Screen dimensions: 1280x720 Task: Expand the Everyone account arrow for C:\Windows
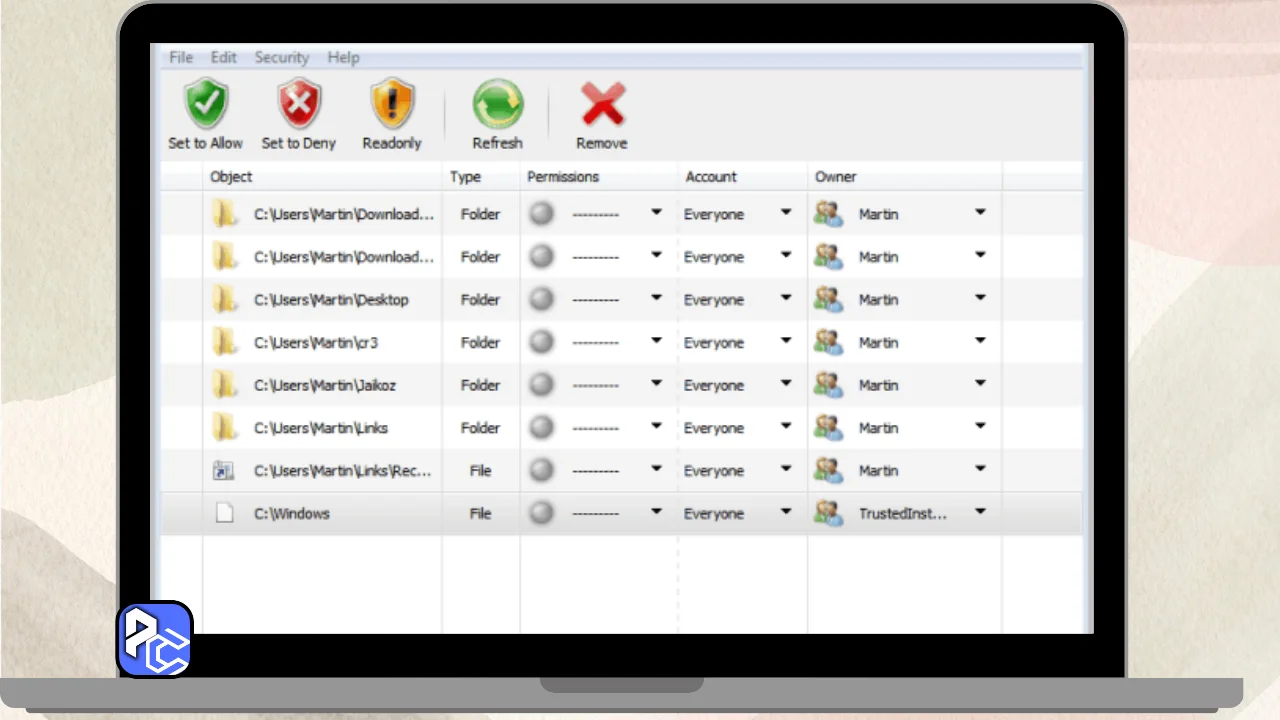pyautogui.click(x=786, y=512)
